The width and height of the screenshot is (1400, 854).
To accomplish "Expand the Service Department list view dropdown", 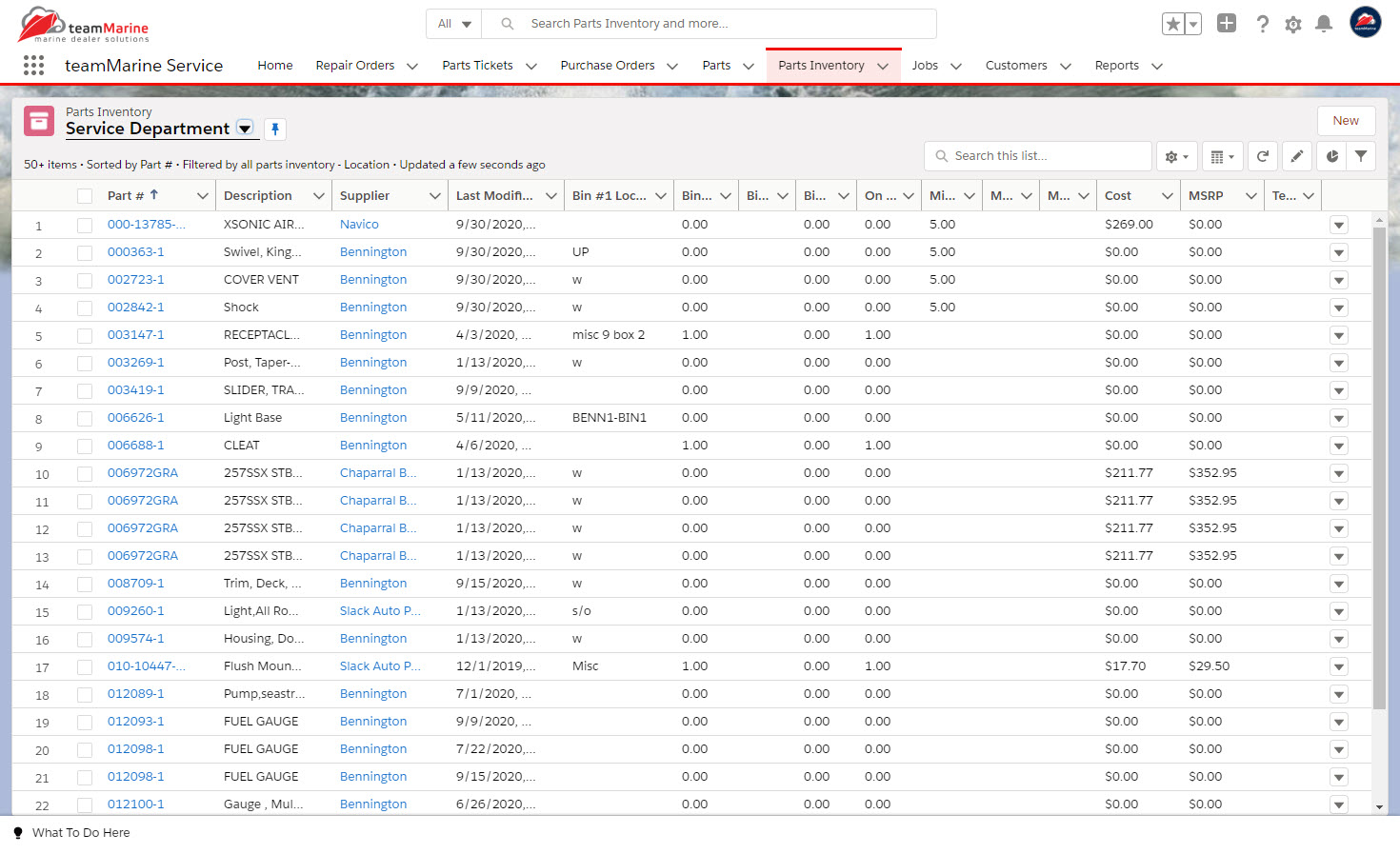I will point(245,129).
